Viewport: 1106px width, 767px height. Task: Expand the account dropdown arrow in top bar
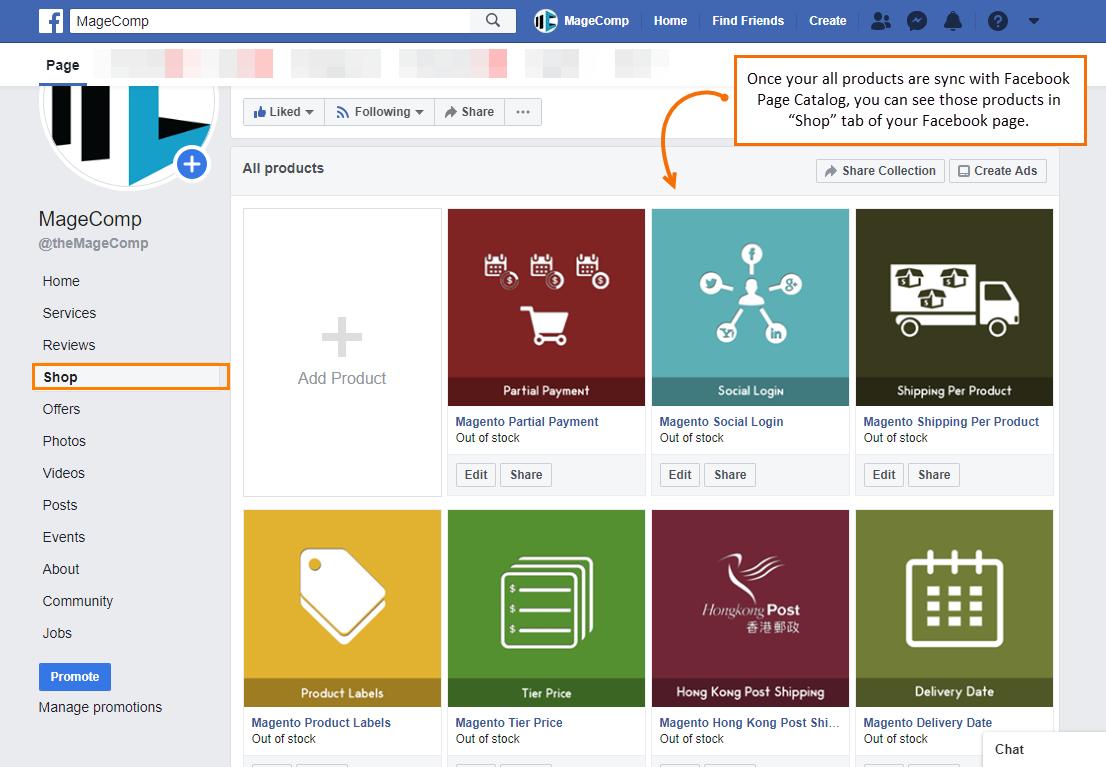tap(1033, 21)
